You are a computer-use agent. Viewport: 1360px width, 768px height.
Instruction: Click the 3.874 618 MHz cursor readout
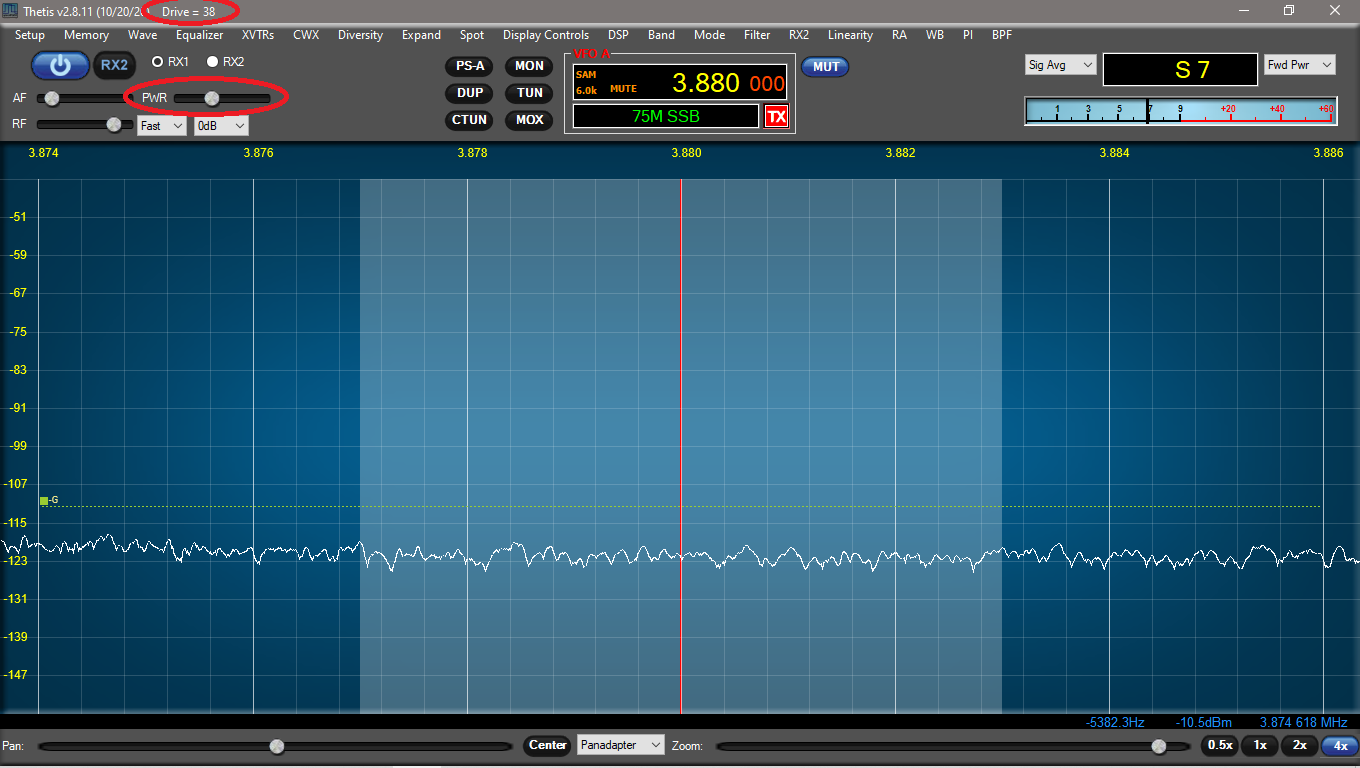pyautogui.click(x=1304, y=722)
